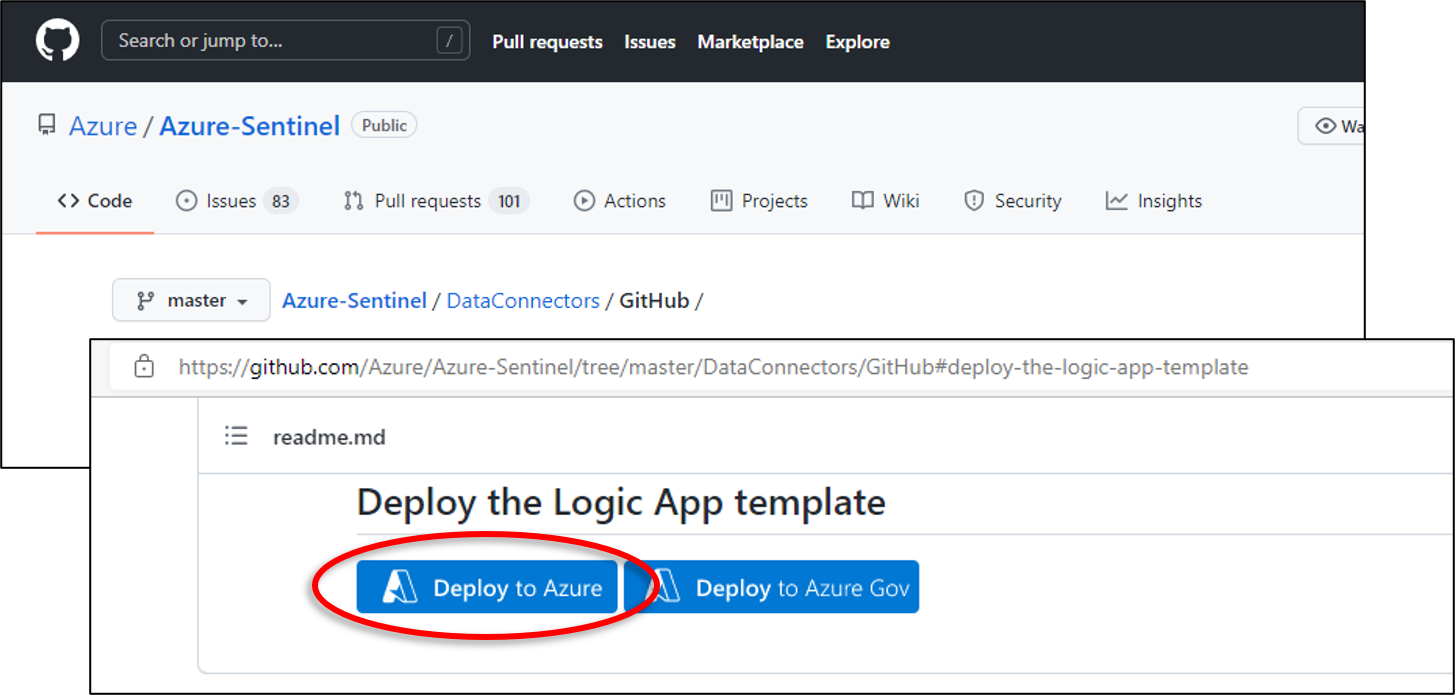Viewport: 1455px width, 695px height.
Task: Open the Security shield icon
Action: [x=974, y=200]
